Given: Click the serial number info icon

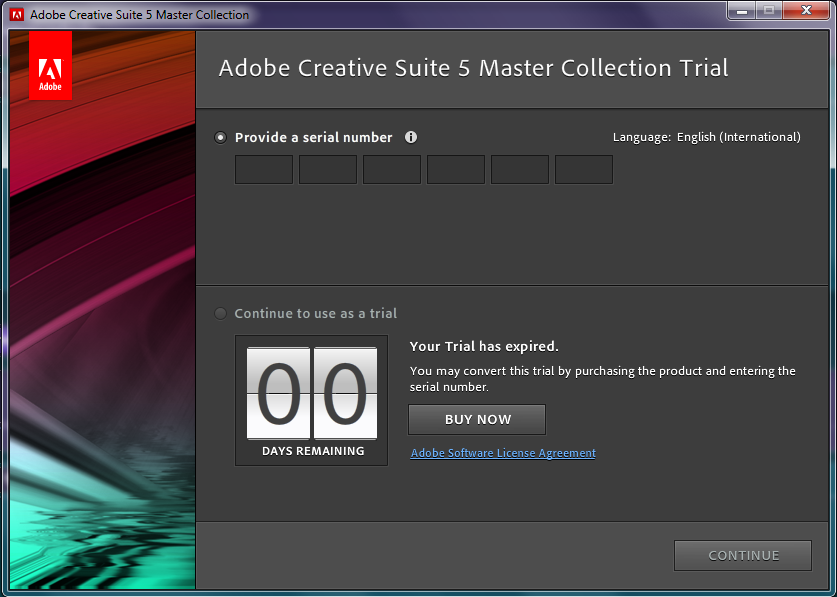Looking at the screenshot, I should point(410,137).
